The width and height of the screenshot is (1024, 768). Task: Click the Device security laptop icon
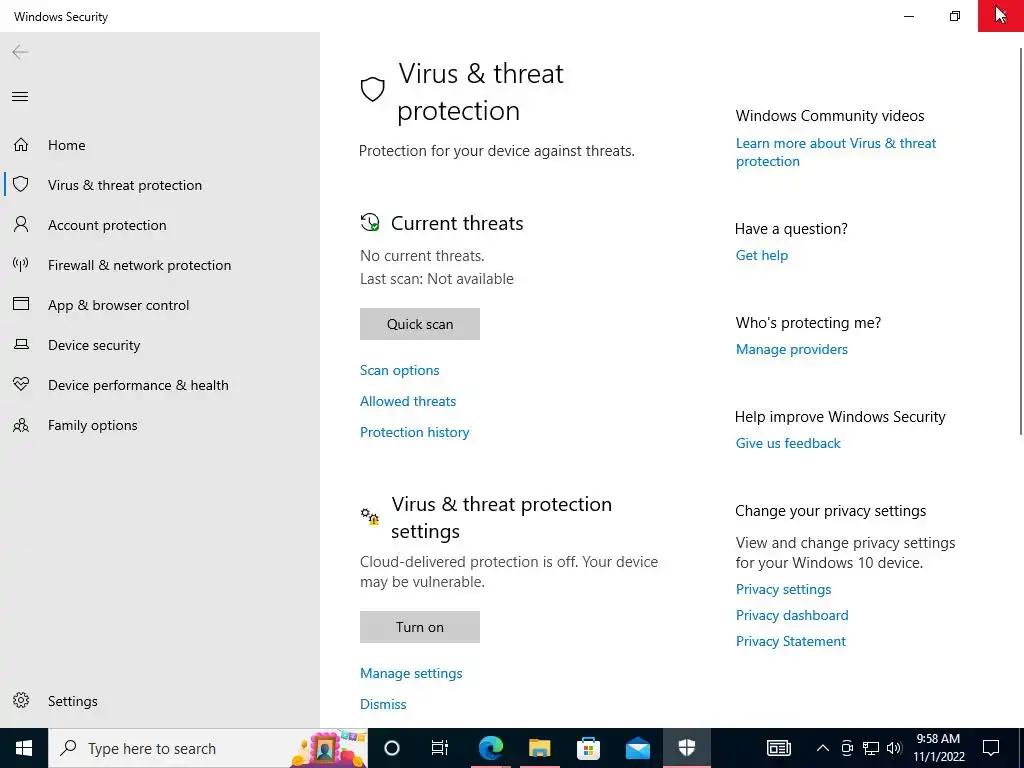click(x=21, y=344)
